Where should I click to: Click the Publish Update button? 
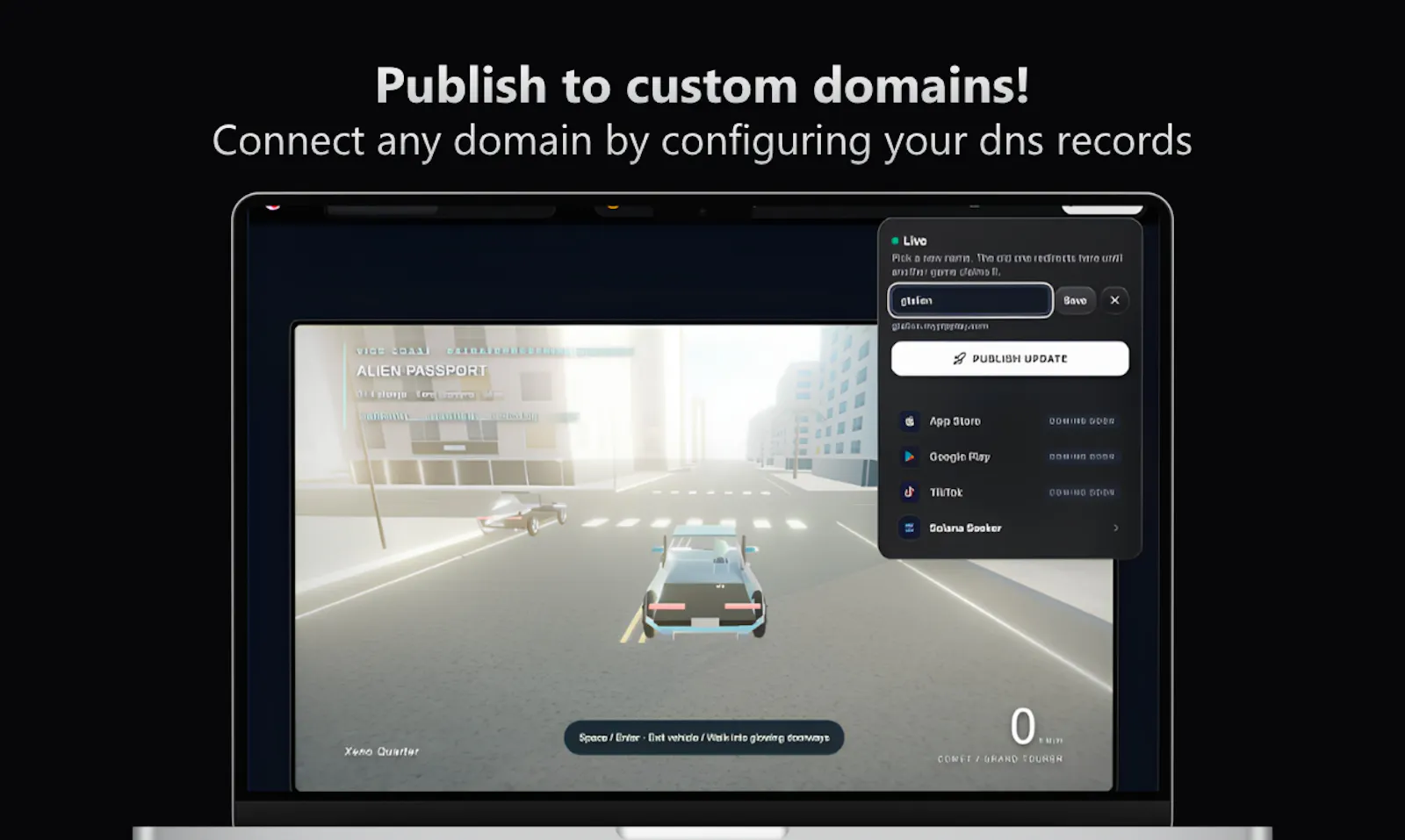click(x=1010, y=358)
